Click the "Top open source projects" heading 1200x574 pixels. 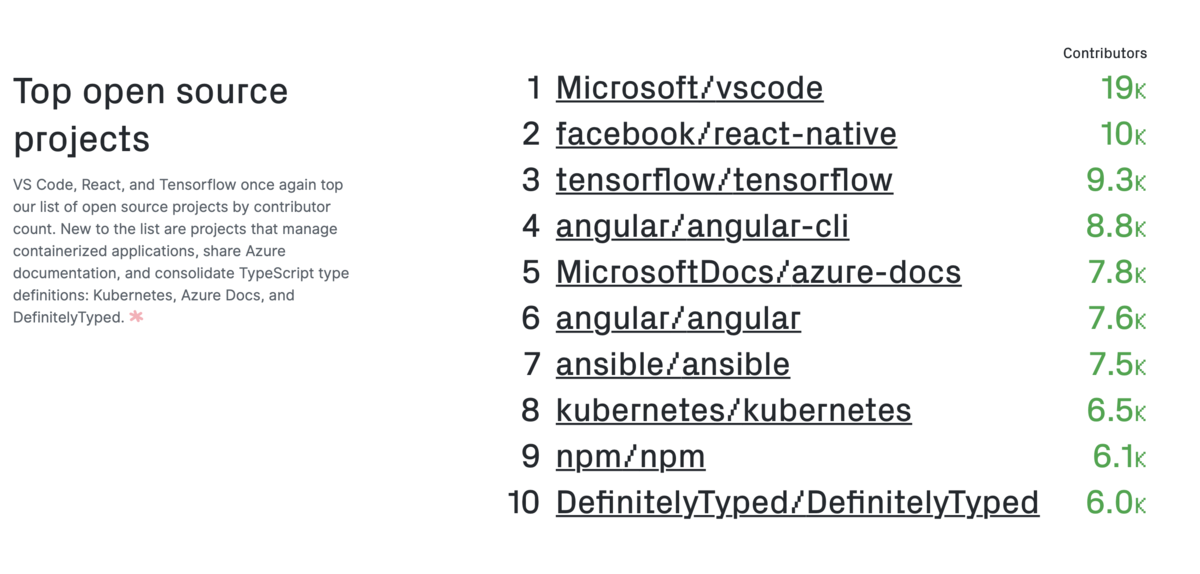pos(150,115)
